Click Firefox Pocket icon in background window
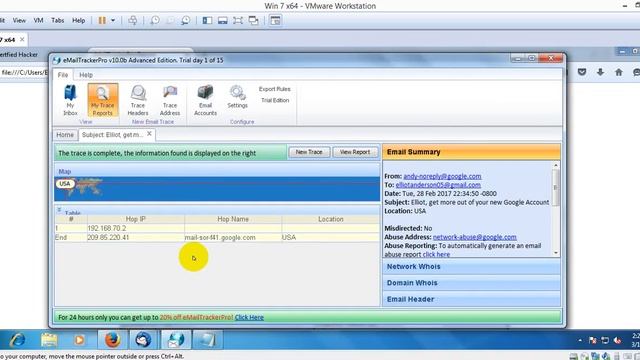The height and width of the screenshot is (360, 640). [x=582, y=72]
